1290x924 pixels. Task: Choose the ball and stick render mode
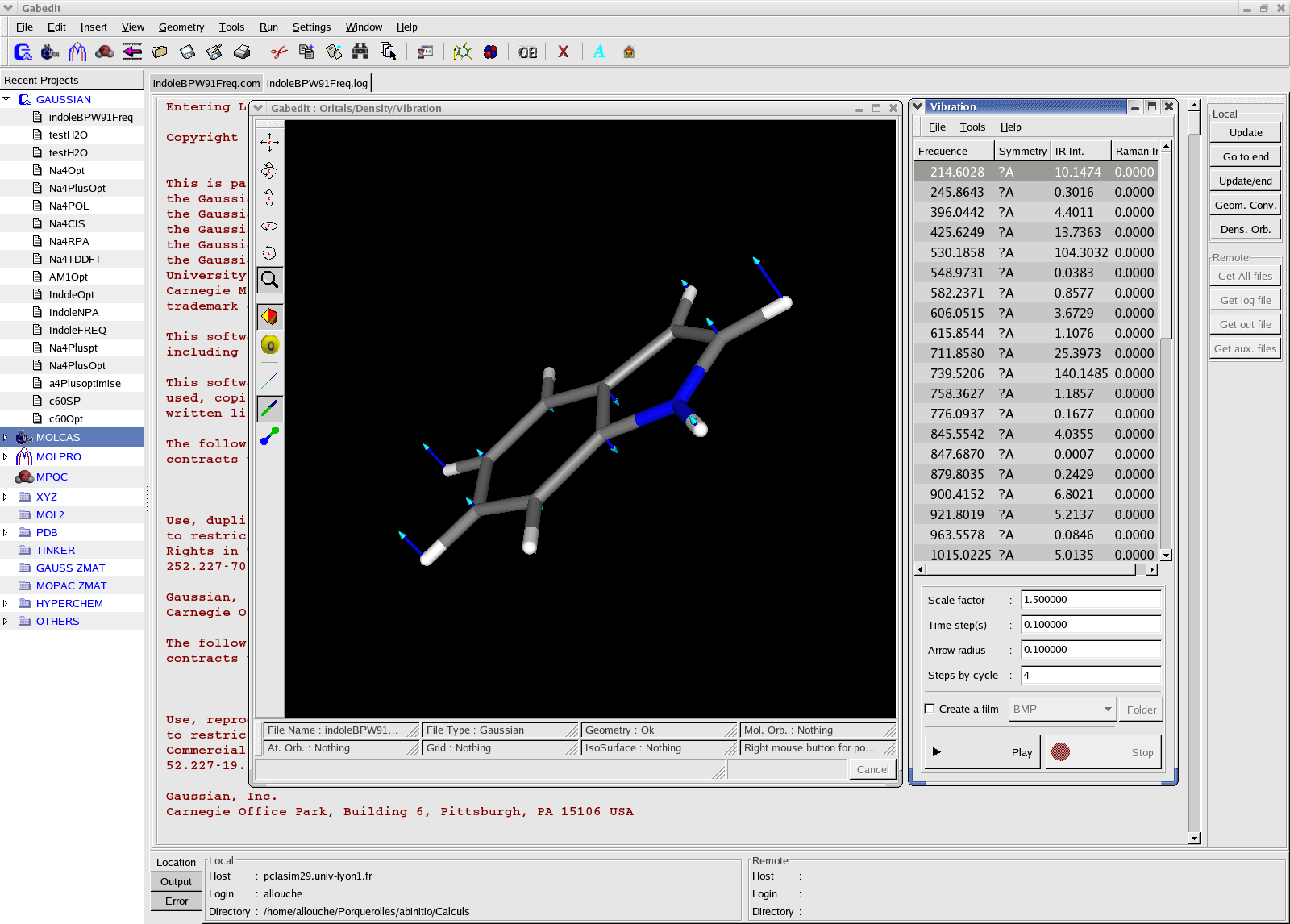[x=269, y=436]
